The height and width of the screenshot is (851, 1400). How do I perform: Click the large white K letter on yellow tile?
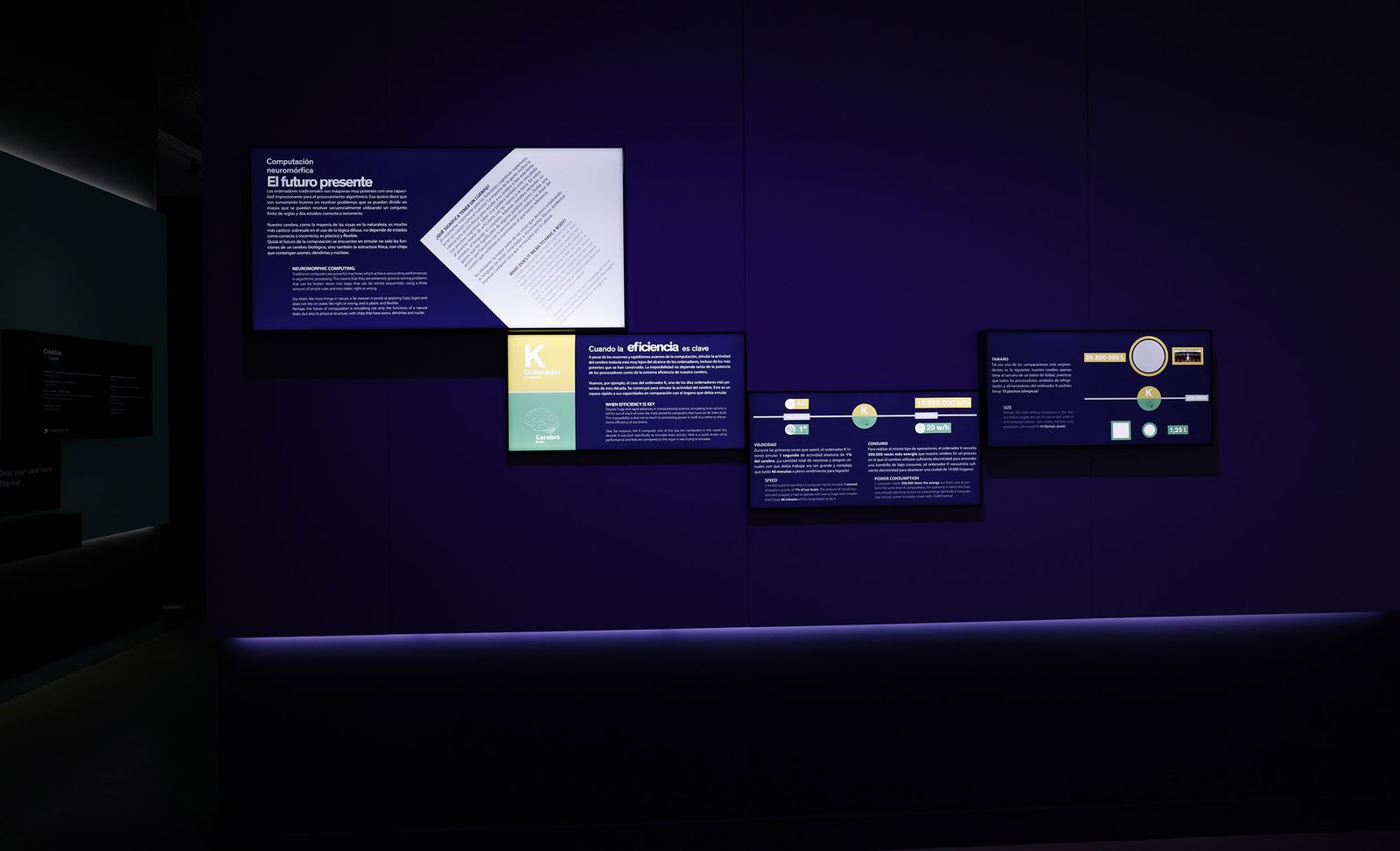coord(534,356)
